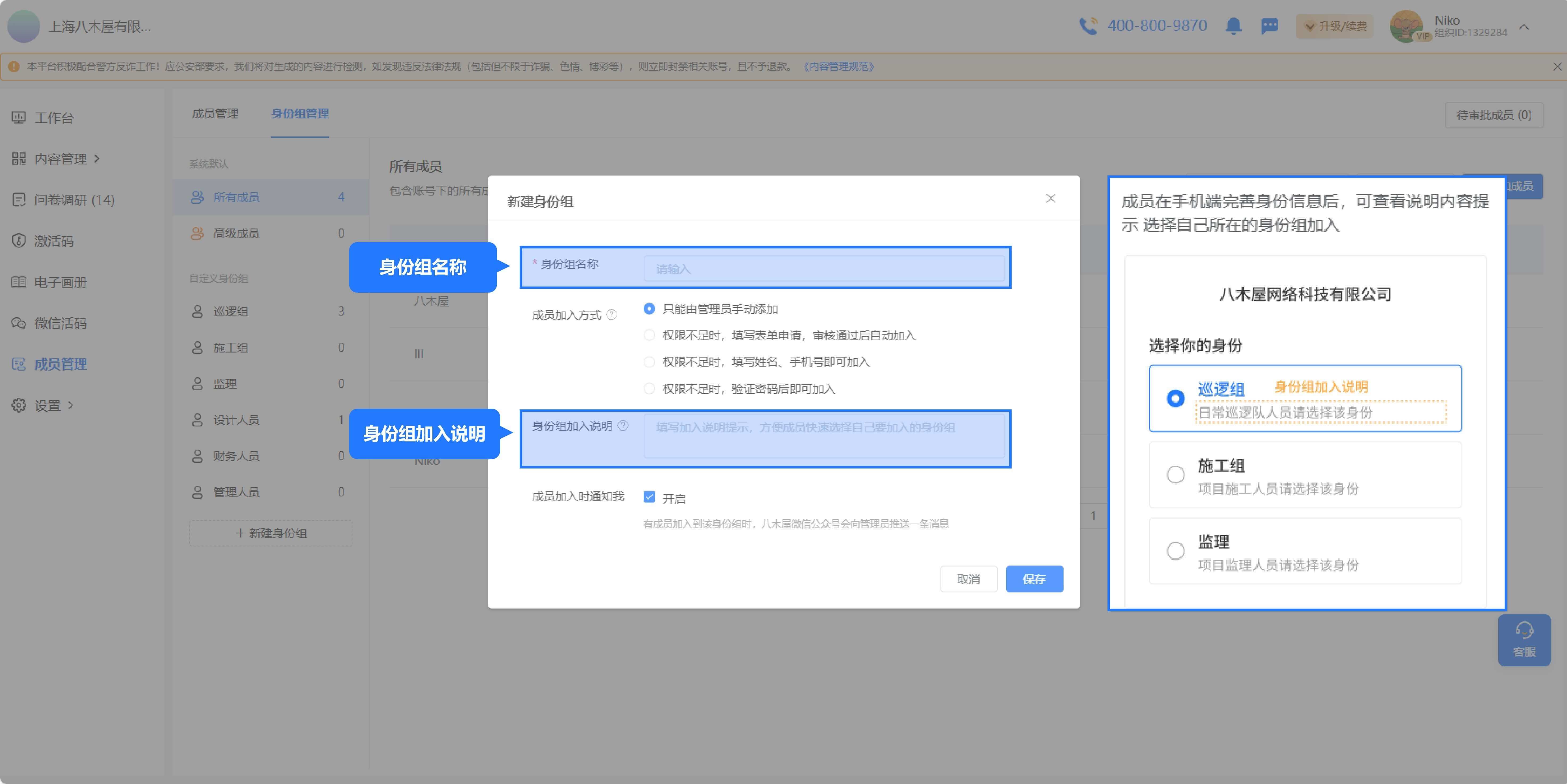Expand the 内容管理 sidebar menu
The height and width of the screenshot is (784, 1567).
[x=61, y=159]
